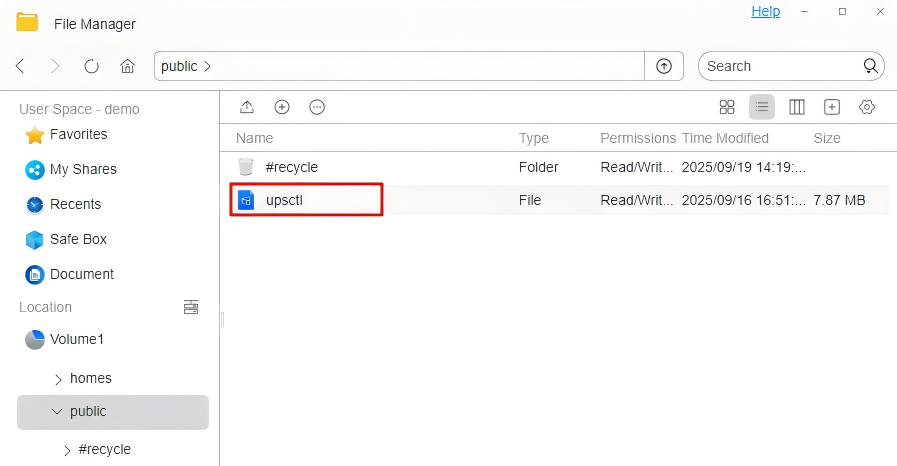
Task: Go back with the left arrow
Action: coord(20,66)
